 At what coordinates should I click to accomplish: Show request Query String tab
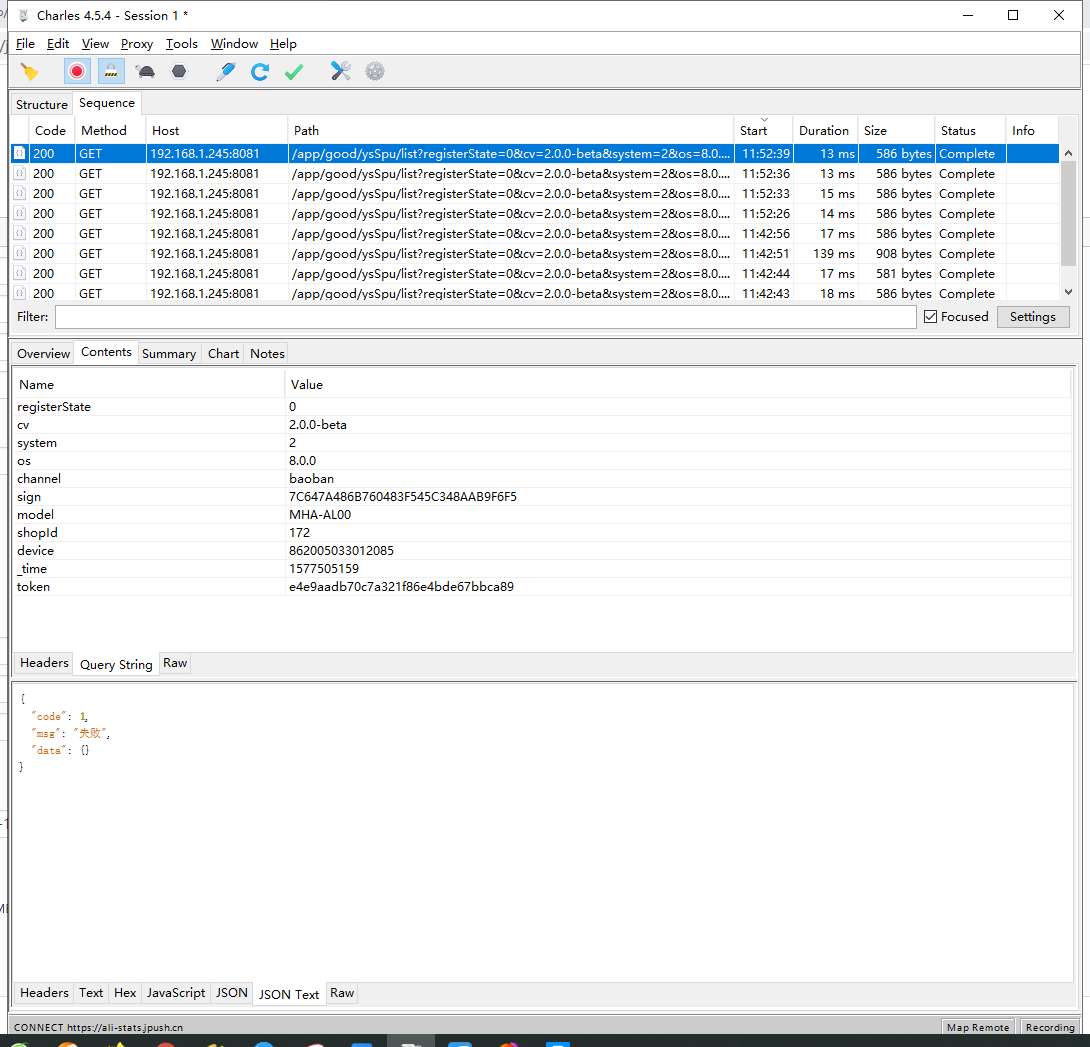click(x=116, y=665)
